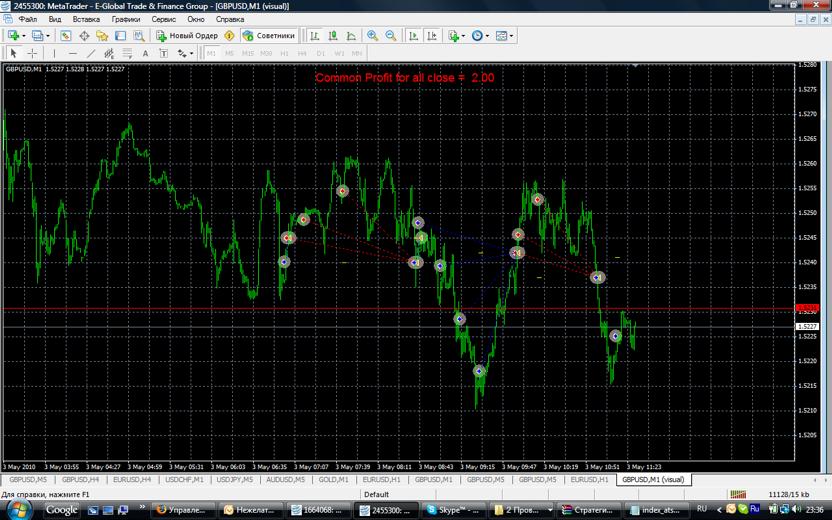
Task: Click the Google desktop search box
Action: [62, 510]
